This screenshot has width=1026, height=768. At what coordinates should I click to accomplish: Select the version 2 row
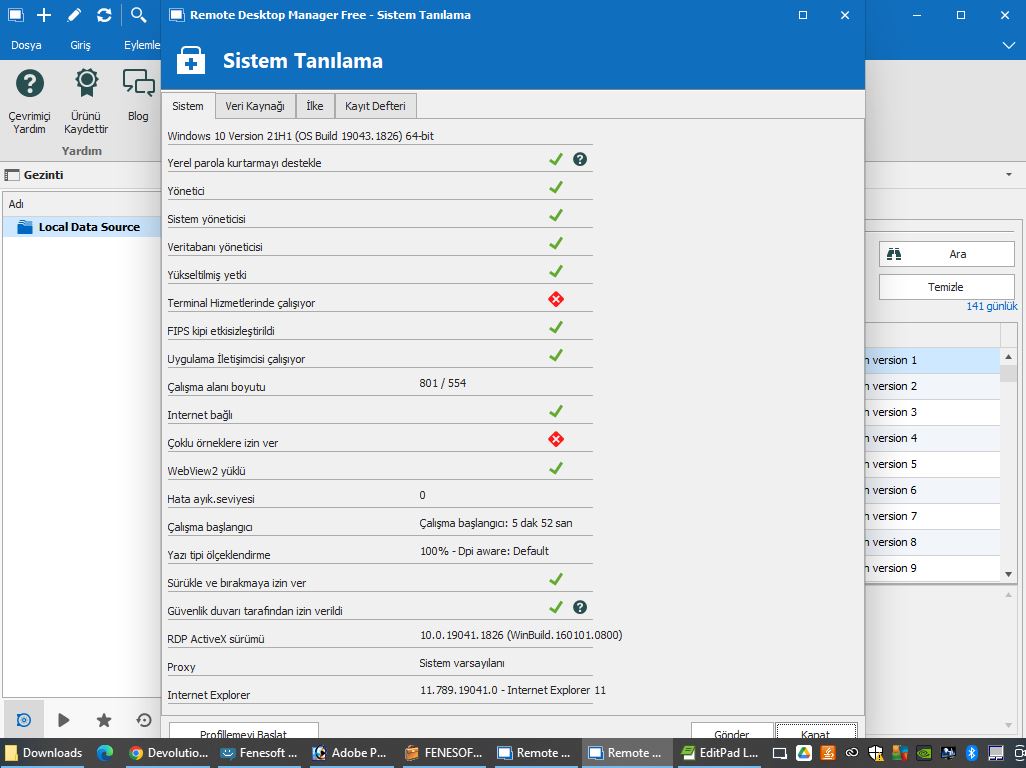(932, 387)
